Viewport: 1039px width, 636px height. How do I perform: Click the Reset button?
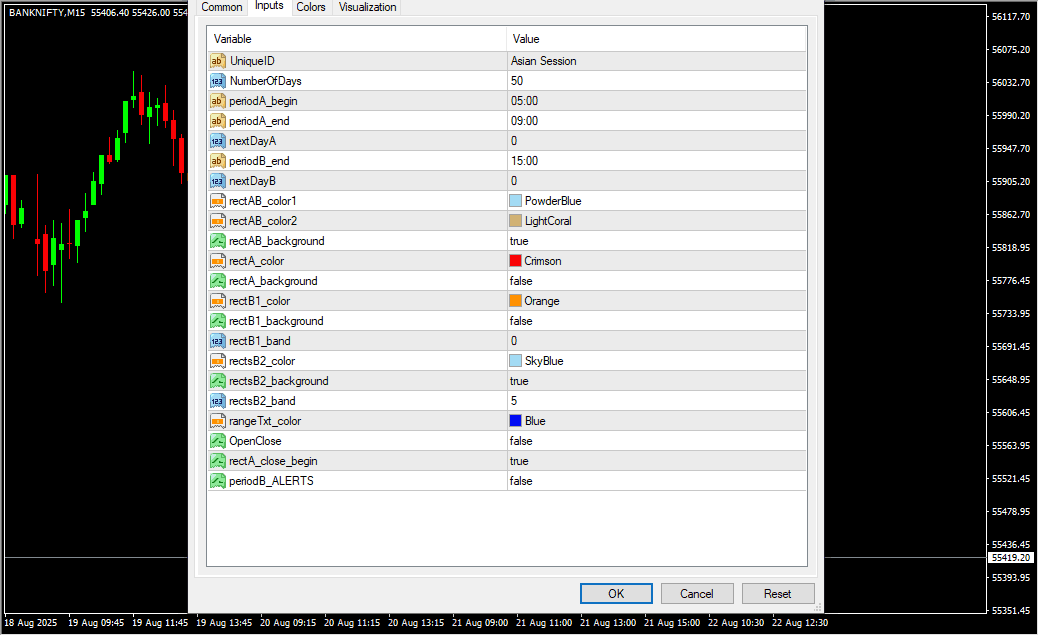pos(777,593)
